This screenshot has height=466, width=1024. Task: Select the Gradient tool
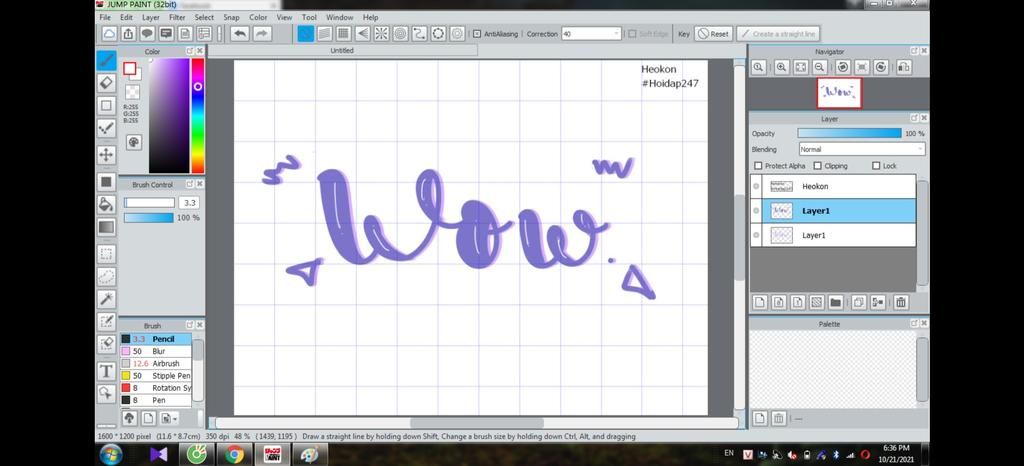tap(106, 227)
